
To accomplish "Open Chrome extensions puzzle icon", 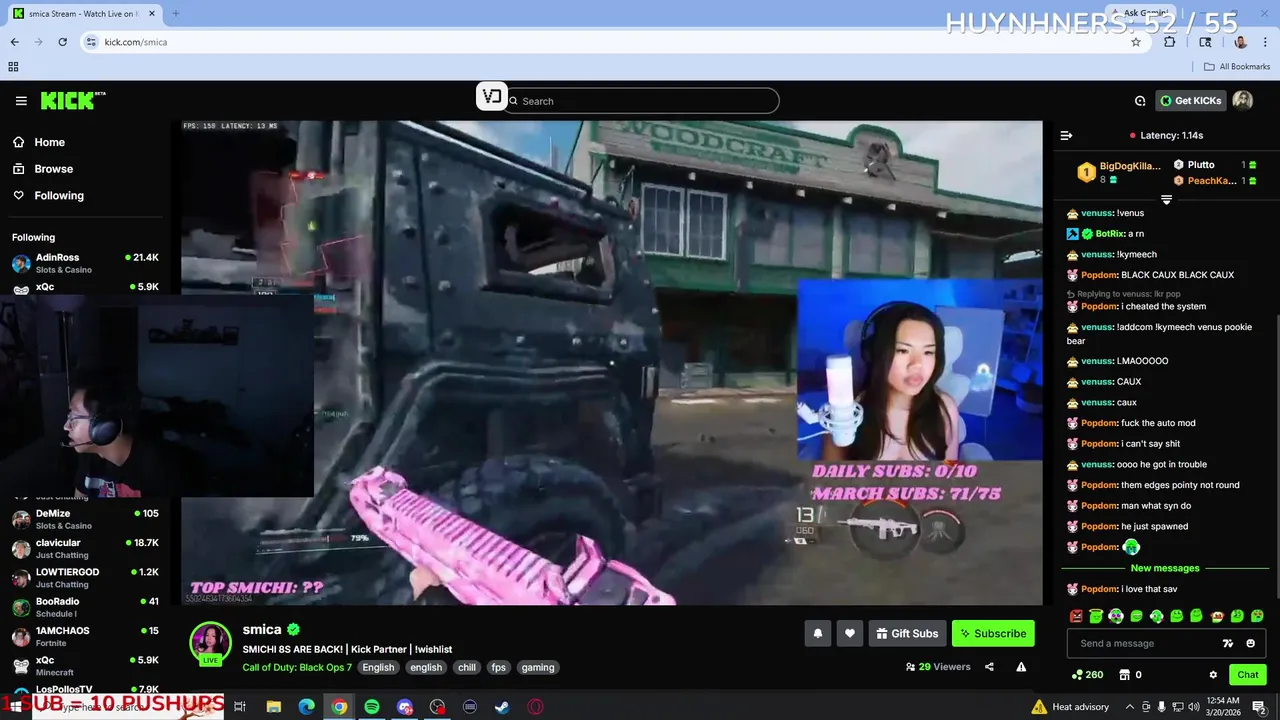I will (x=1169, y=42).
